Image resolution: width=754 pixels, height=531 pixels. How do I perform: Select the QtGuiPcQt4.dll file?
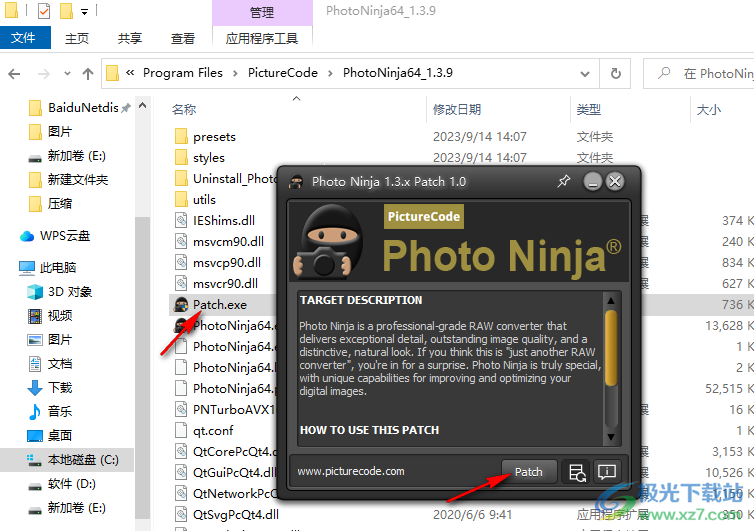coord(235,473)
